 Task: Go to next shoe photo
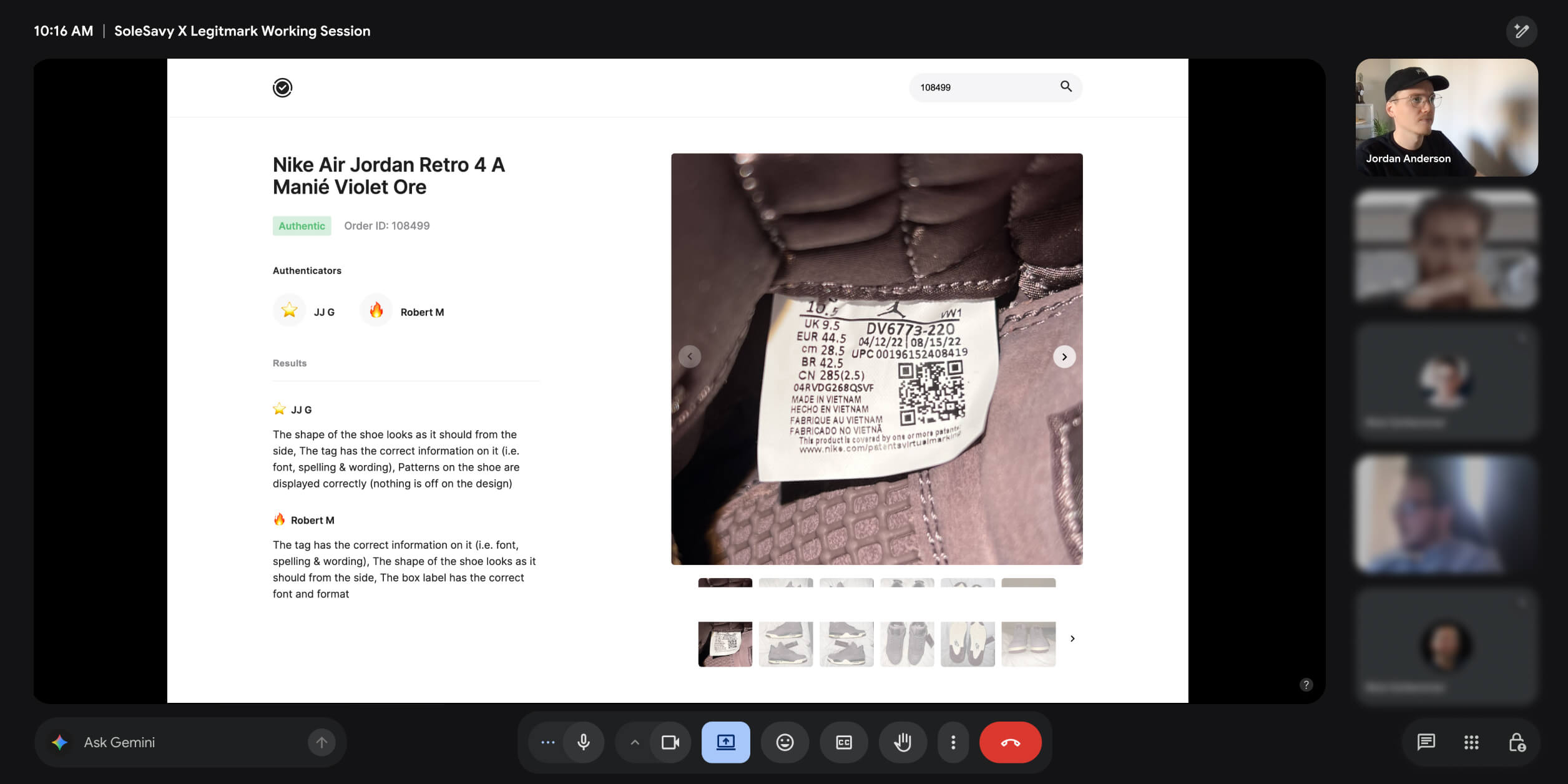[1064, 357]
